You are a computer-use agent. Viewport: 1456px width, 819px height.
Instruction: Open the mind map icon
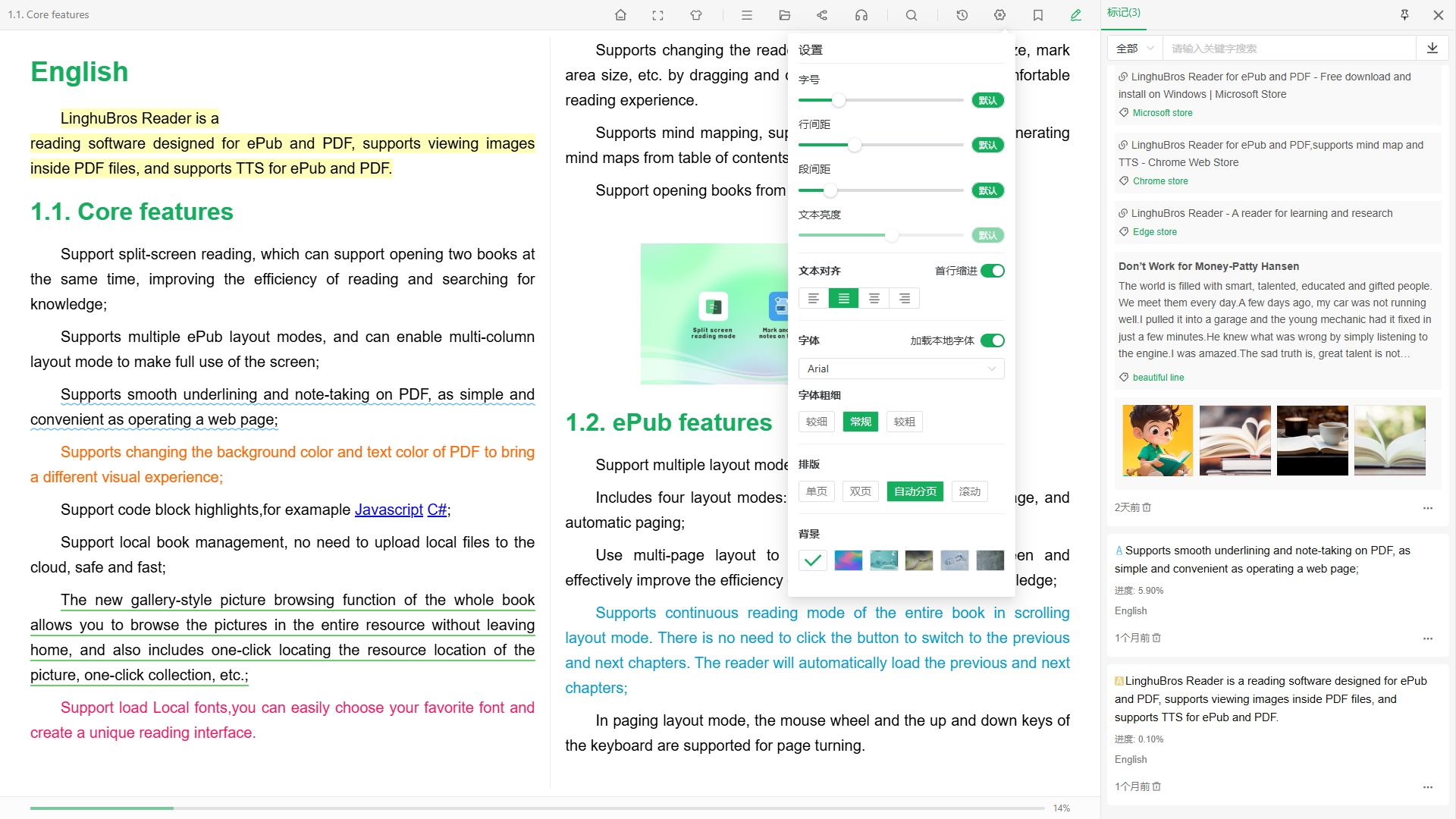[x=822, y=15]
